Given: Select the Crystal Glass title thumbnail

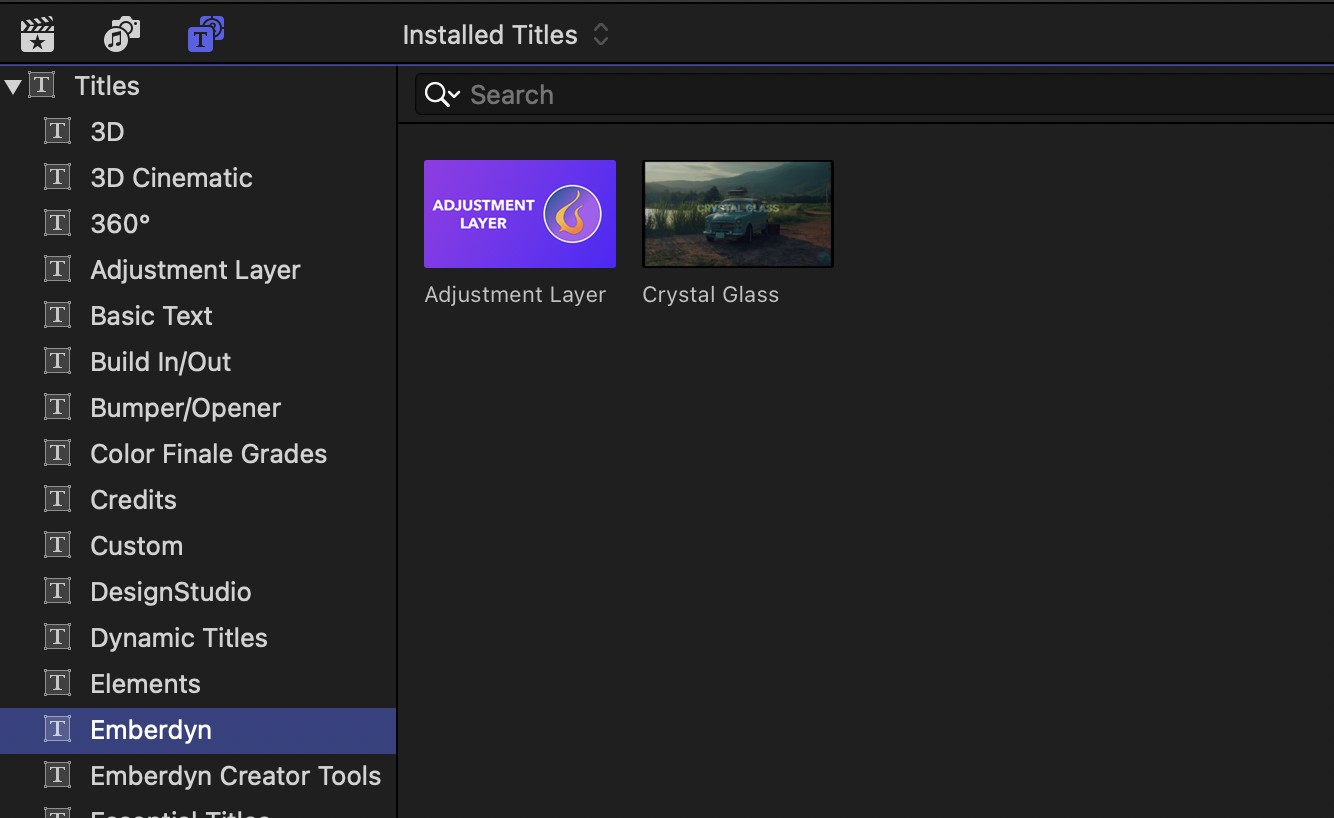Looking at the screenshot, I should pos(738,214).
